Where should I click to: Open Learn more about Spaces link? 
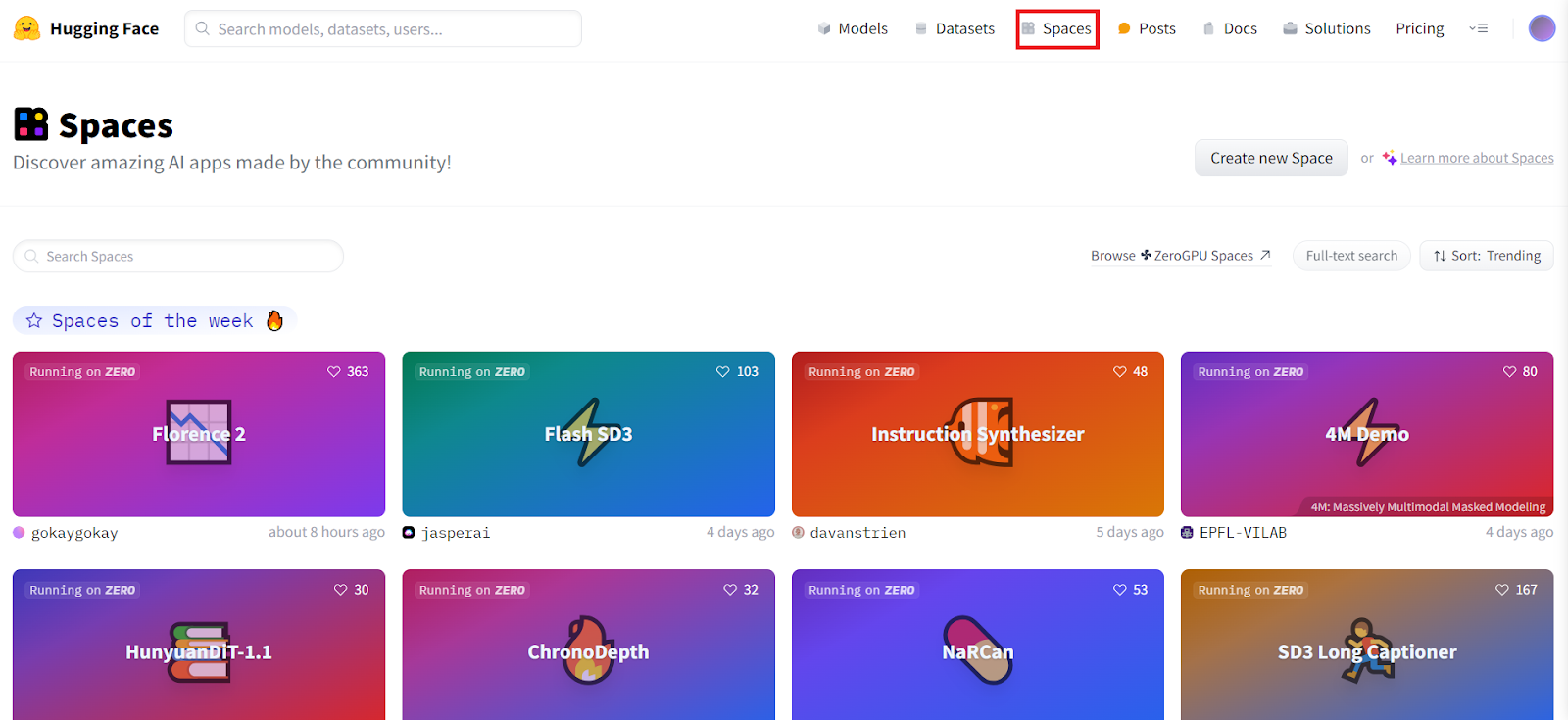click(x=1477, y=158)
